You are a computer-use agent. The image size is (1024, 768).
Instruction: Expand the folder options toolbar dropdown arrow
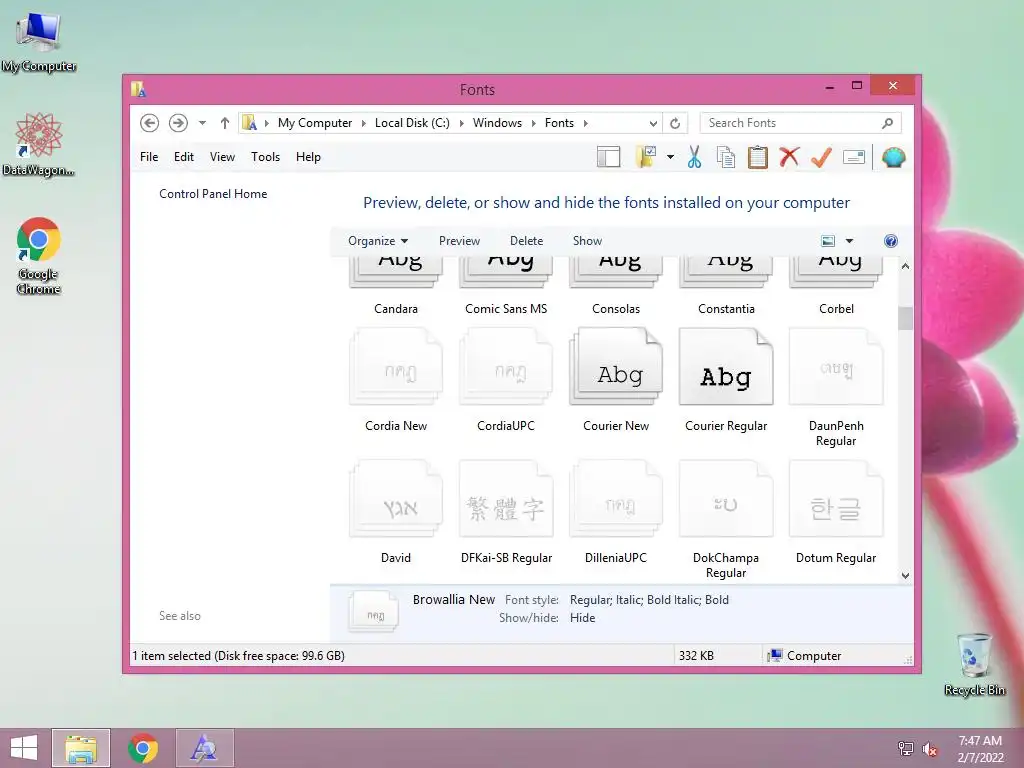670,157
